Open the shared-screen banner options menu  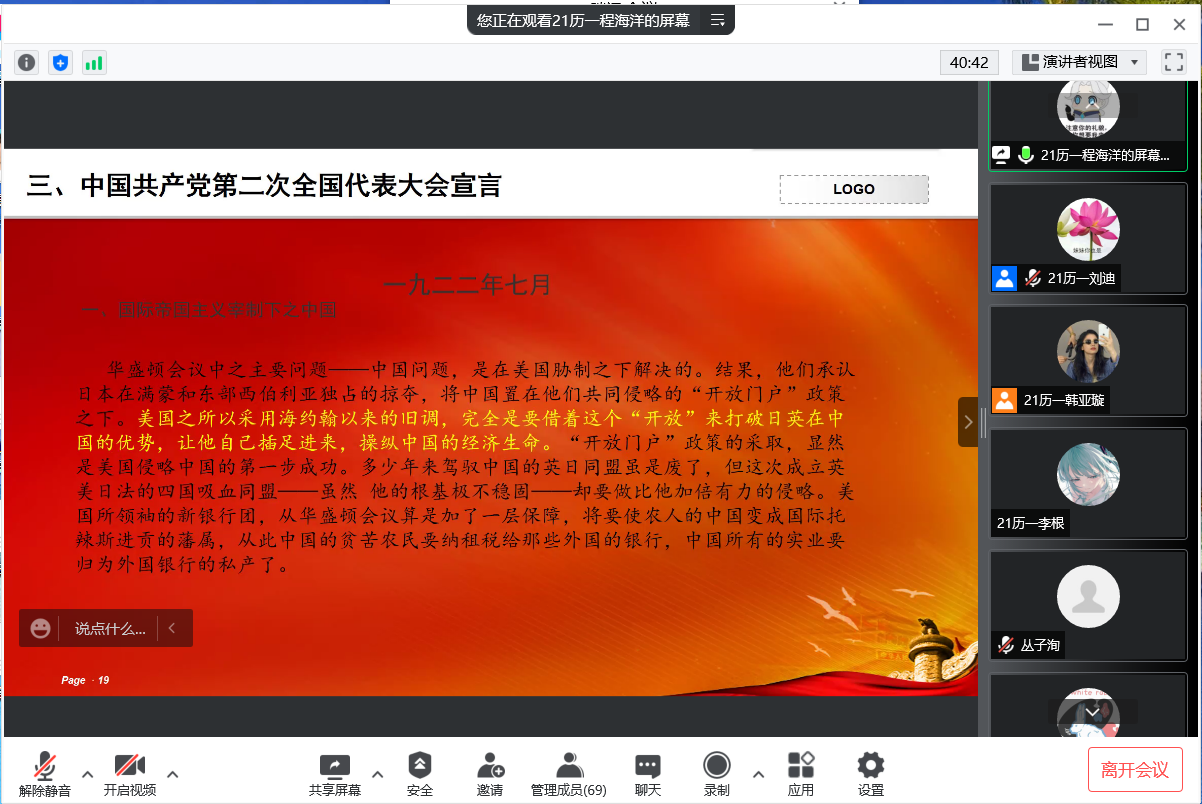click(717, 20)
